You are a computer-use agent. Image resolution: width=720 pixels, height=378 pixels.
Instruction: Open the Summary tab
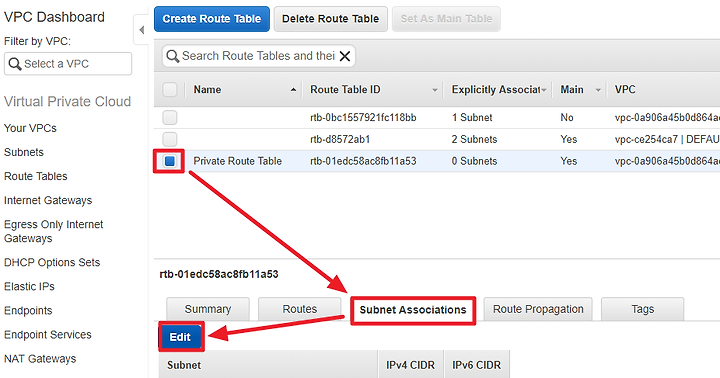click(208, 309)
